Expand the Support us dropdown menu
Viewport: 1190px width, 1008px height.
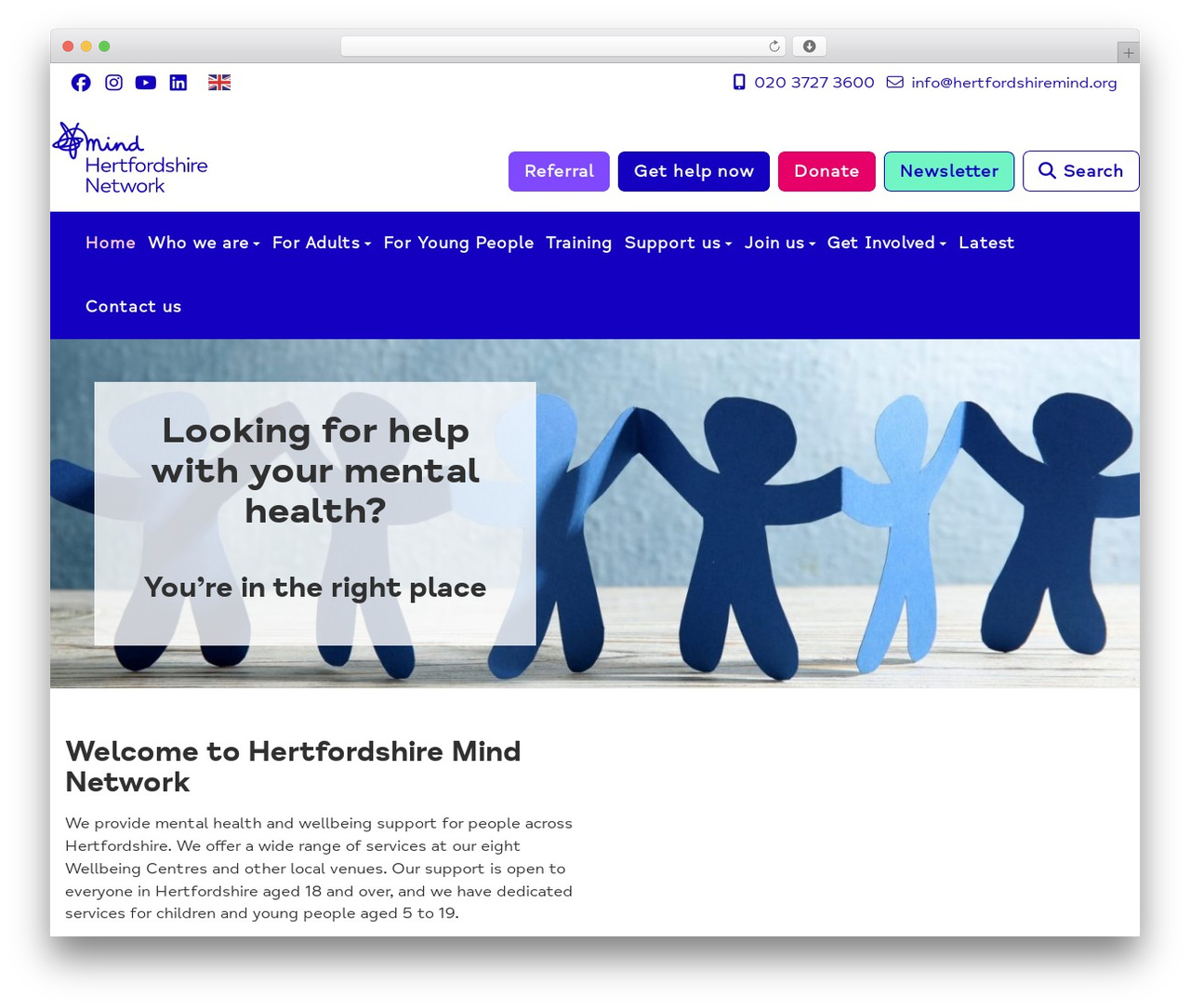tap(678, 243)
